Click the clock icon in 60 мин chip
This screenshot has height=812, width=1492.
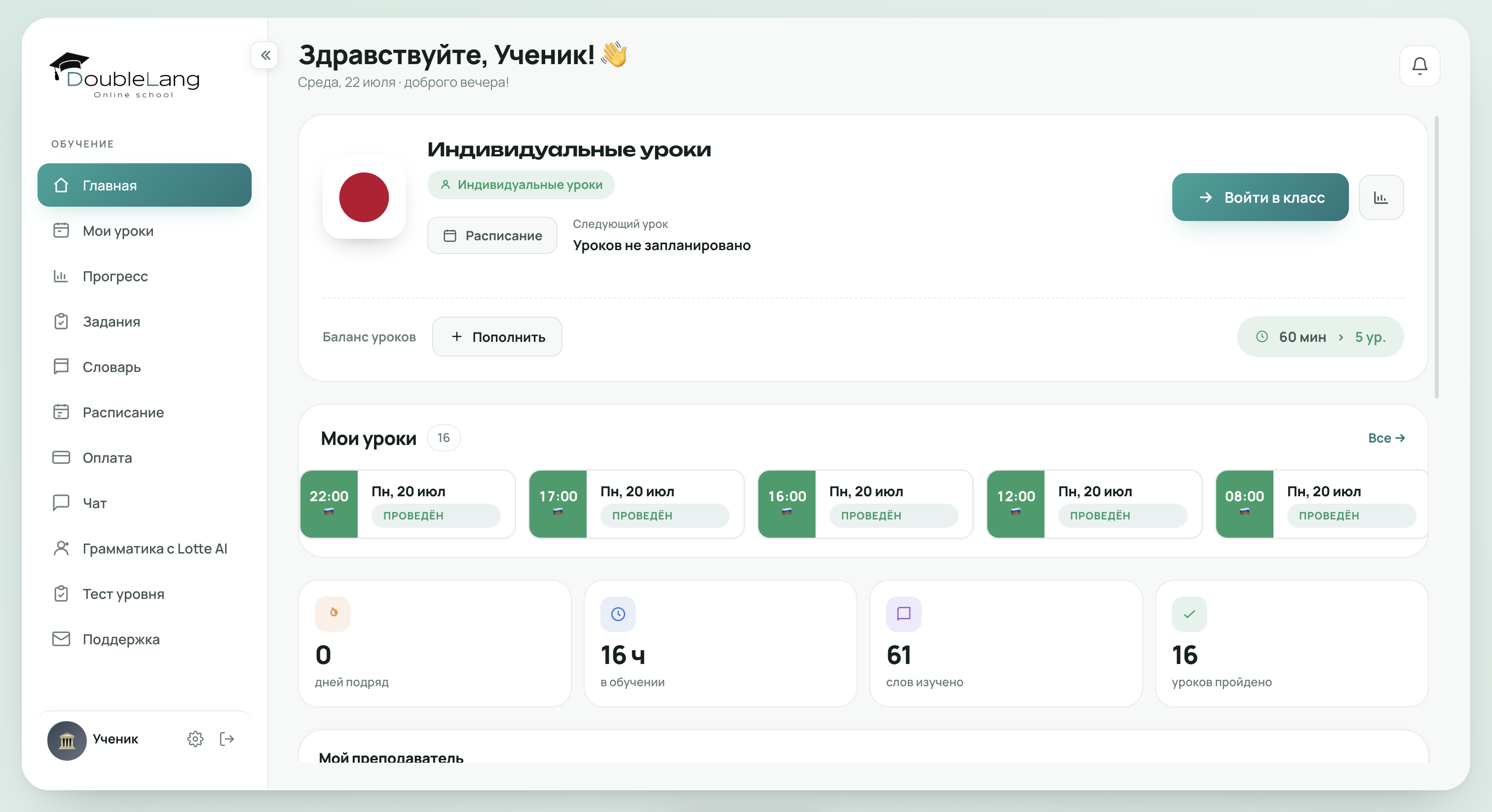[1262, 336]
